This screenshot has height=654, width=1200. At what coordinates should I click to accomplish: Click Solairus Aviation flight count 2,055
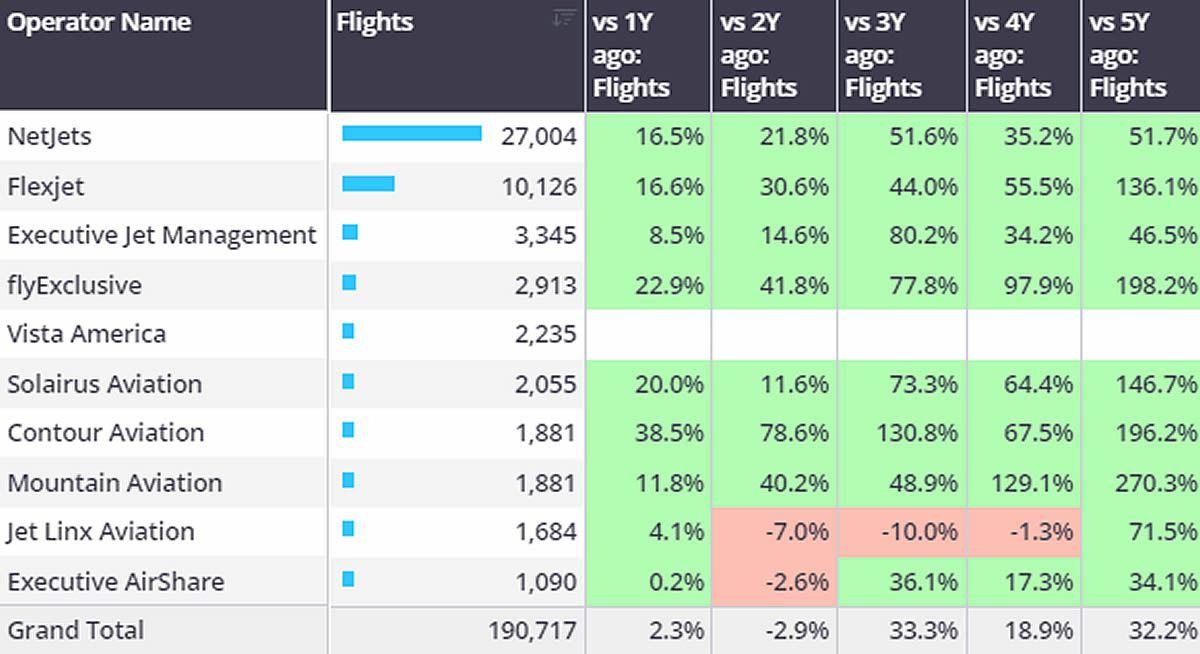tap(545, 384)
